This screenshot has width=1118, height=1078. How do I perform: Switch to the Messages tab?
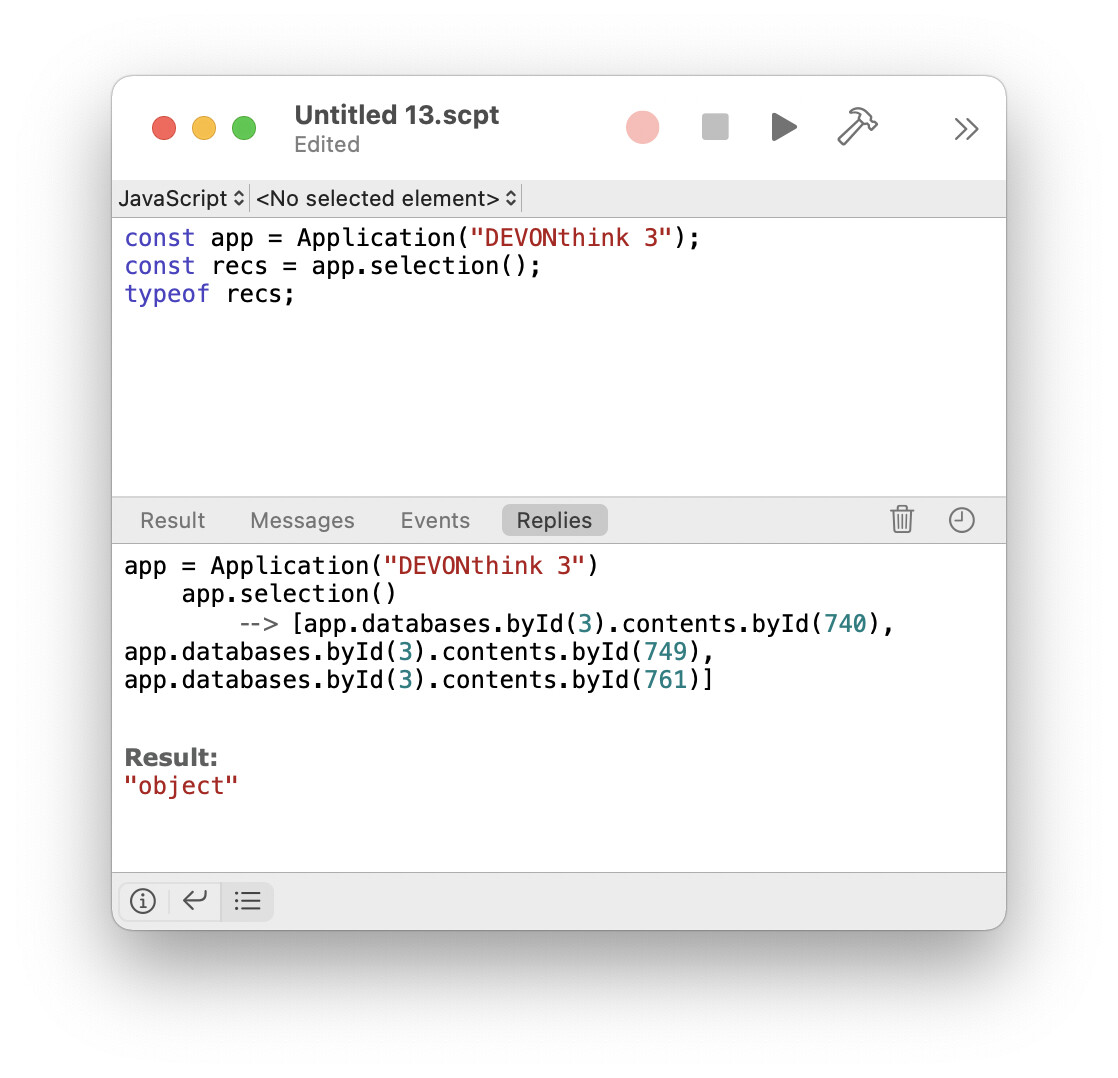point(302,520)
